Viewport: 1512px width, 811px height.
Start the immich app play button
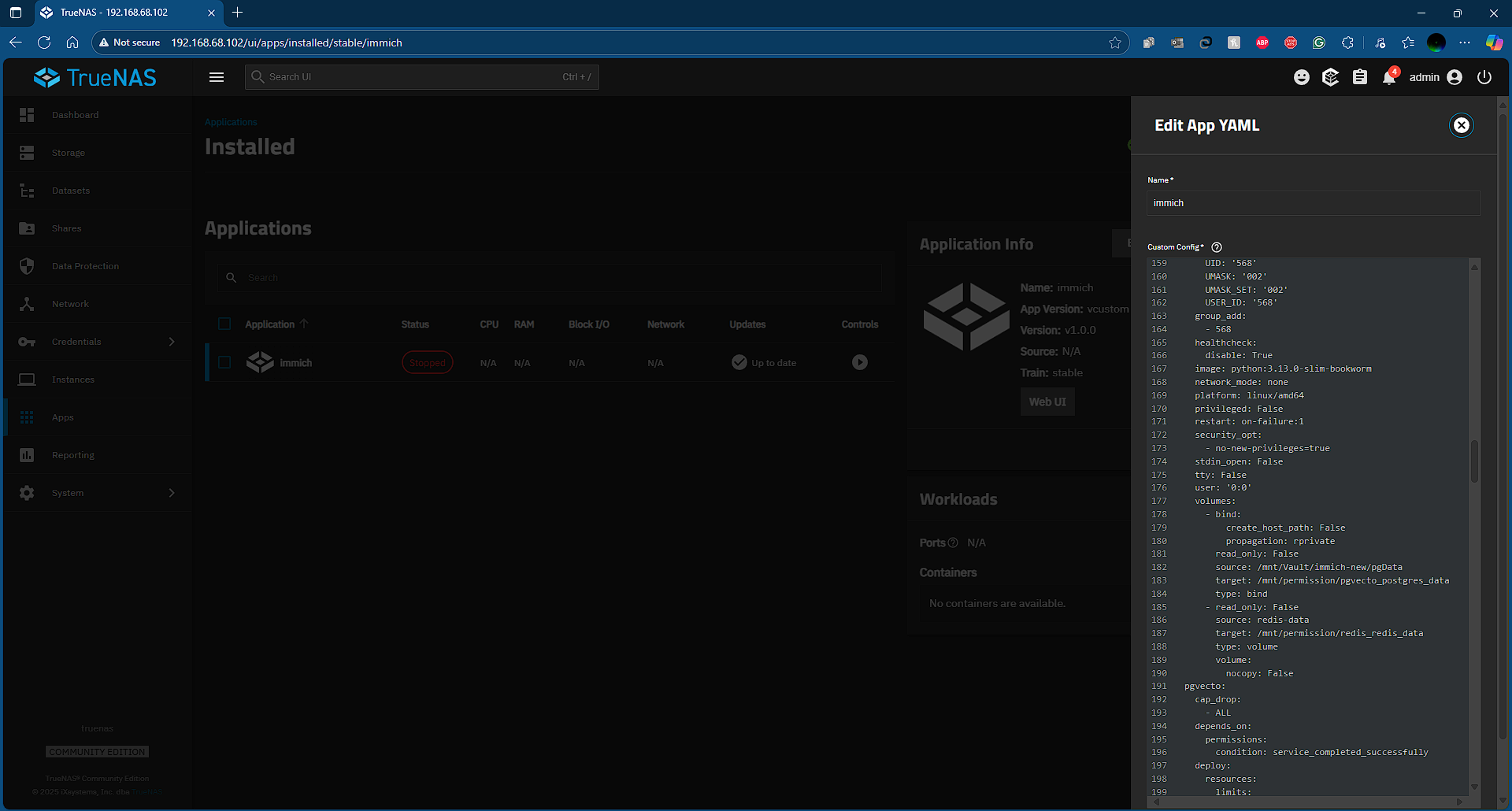click(x=860, y=362)
